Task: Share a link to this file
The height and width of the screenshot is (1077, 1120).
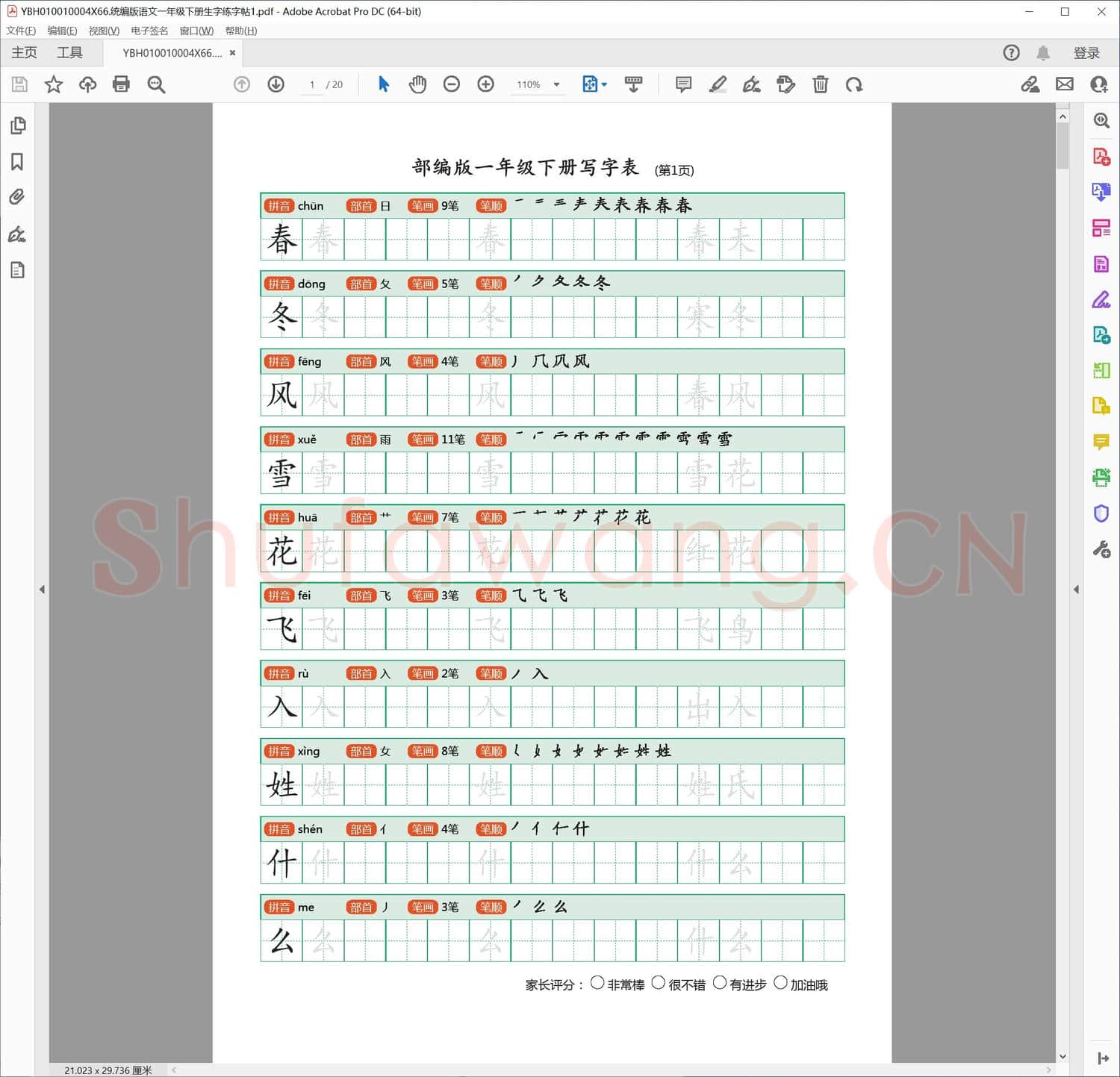Action: click(1030, 84)
